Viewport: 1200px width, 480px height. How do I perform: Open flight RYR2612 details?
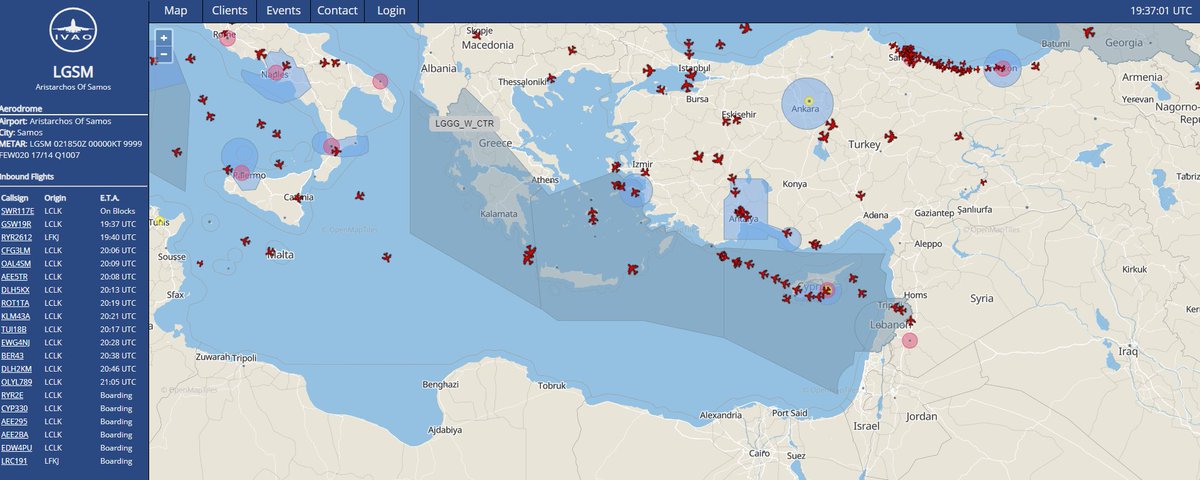(x=17, y=237)
